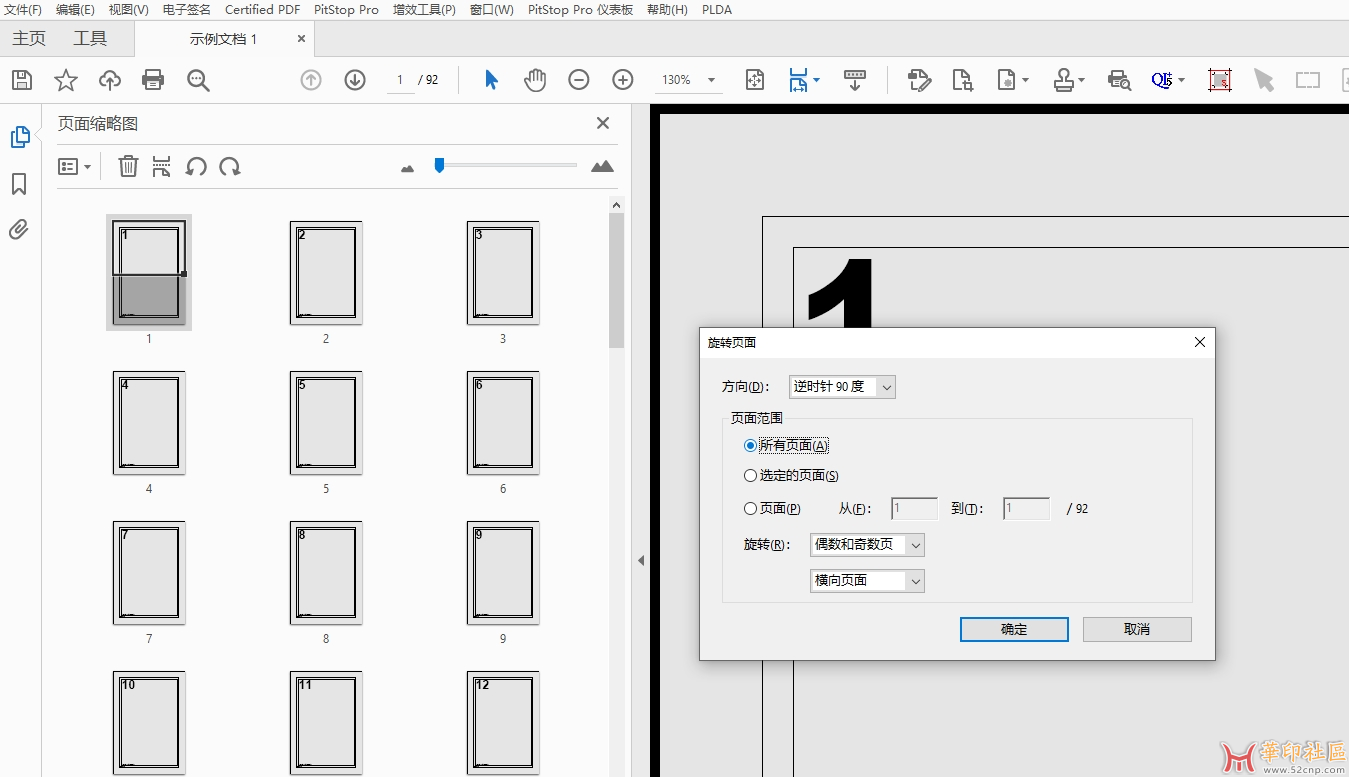Click the Save file icon
1349x777 pixels.
pyautogui.click(x=22, y=80)
